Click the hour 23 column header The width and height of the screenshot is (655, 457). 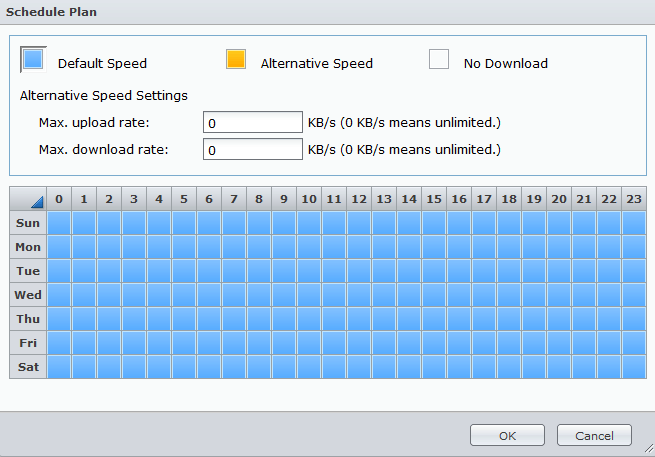(634, 199)
